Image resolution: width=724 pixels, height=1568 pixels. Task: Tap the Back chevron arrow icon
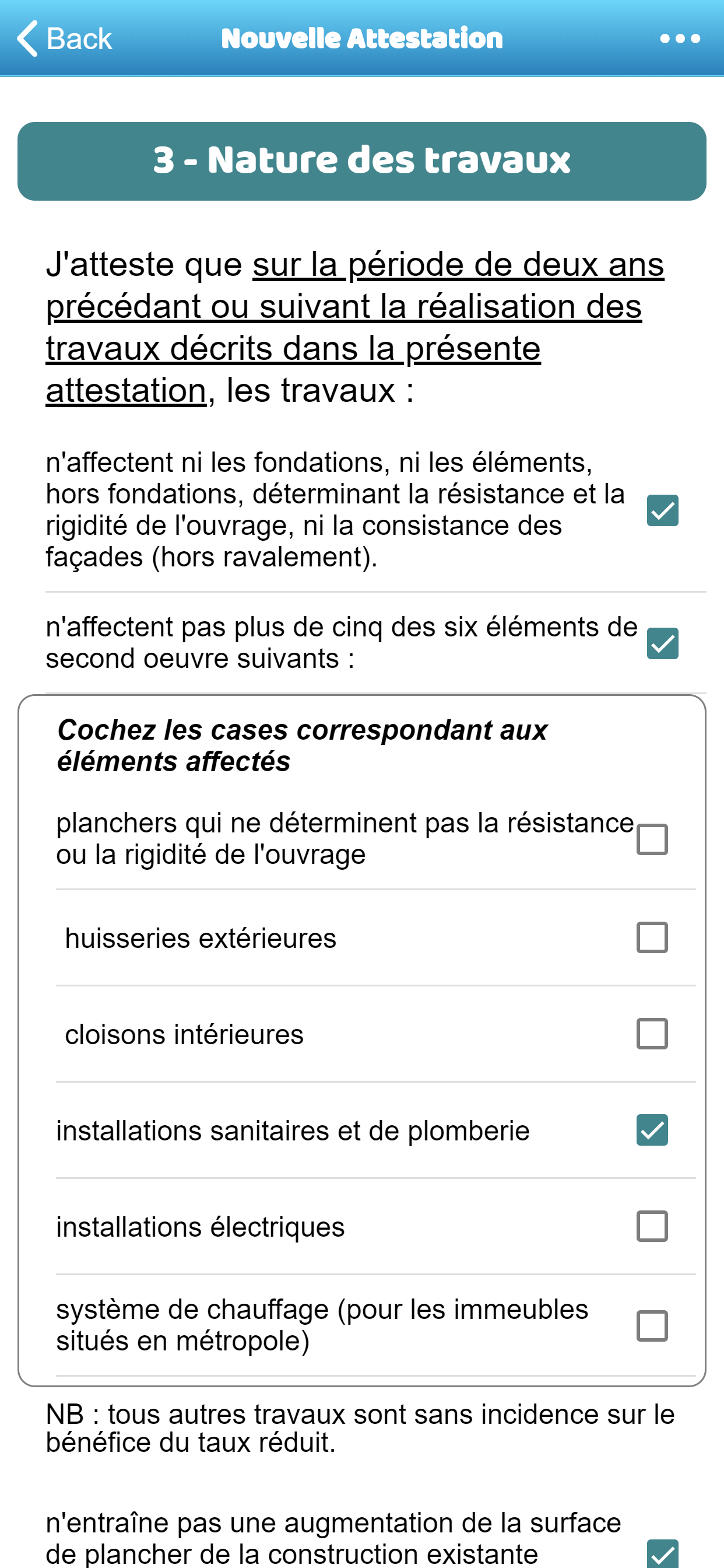click(x=27, y=38)
